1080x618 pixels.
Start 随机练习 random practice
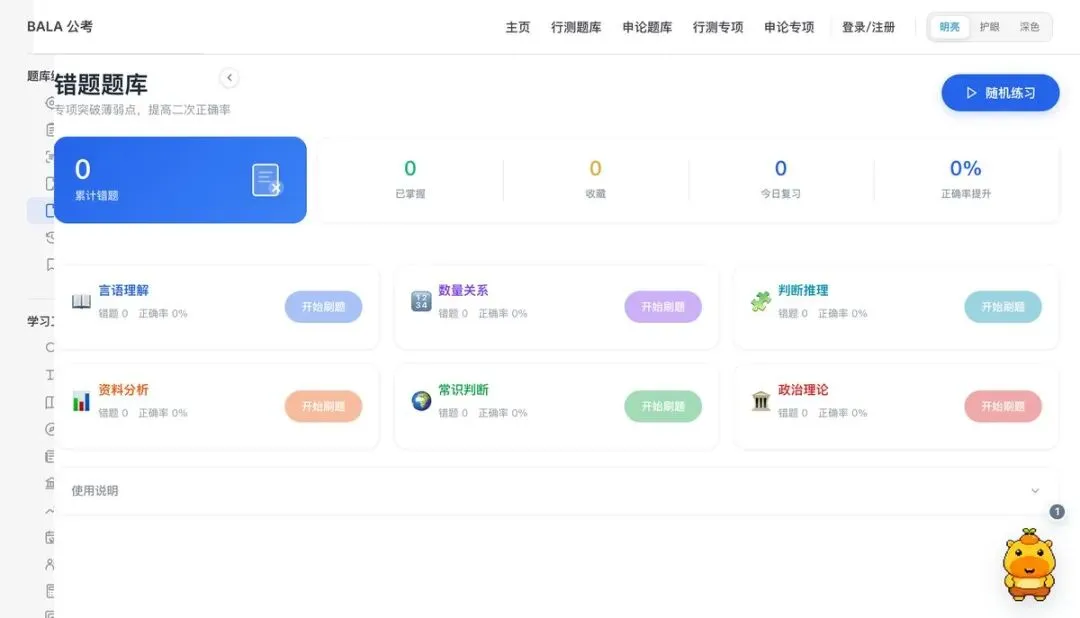[1000, 92]
